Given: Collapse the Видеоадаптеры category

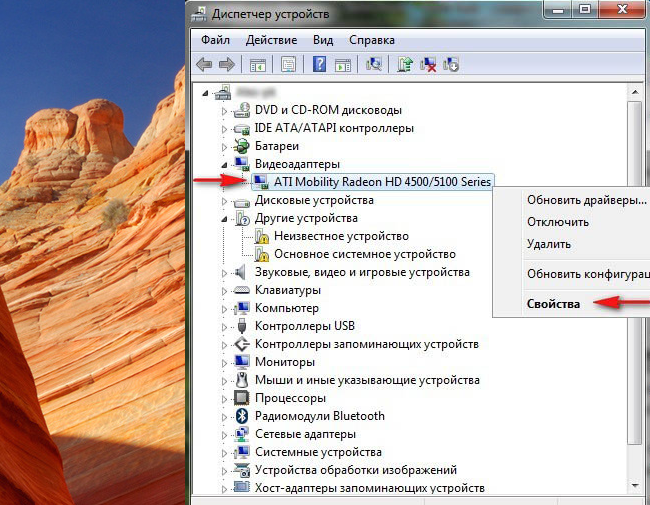Looking at the screenshot, I should [225, 163].
